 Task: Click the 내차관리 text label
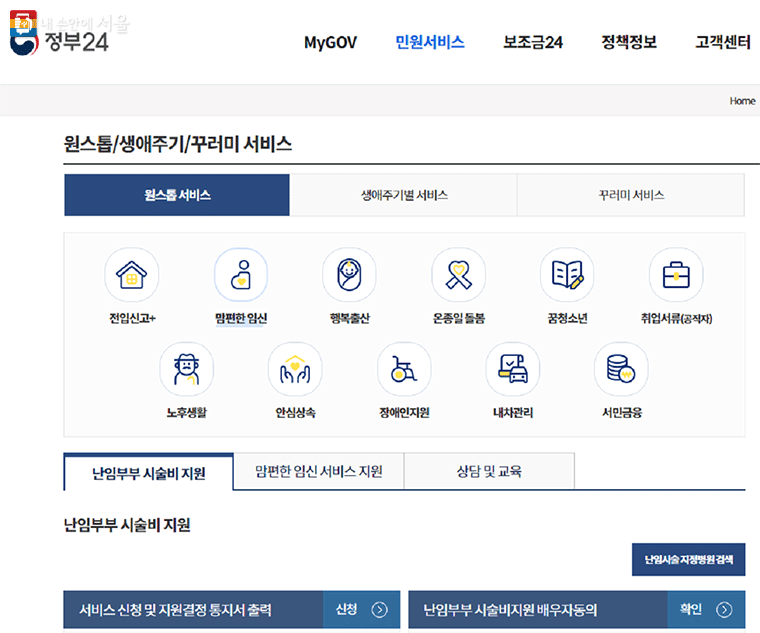coord(513,412)
